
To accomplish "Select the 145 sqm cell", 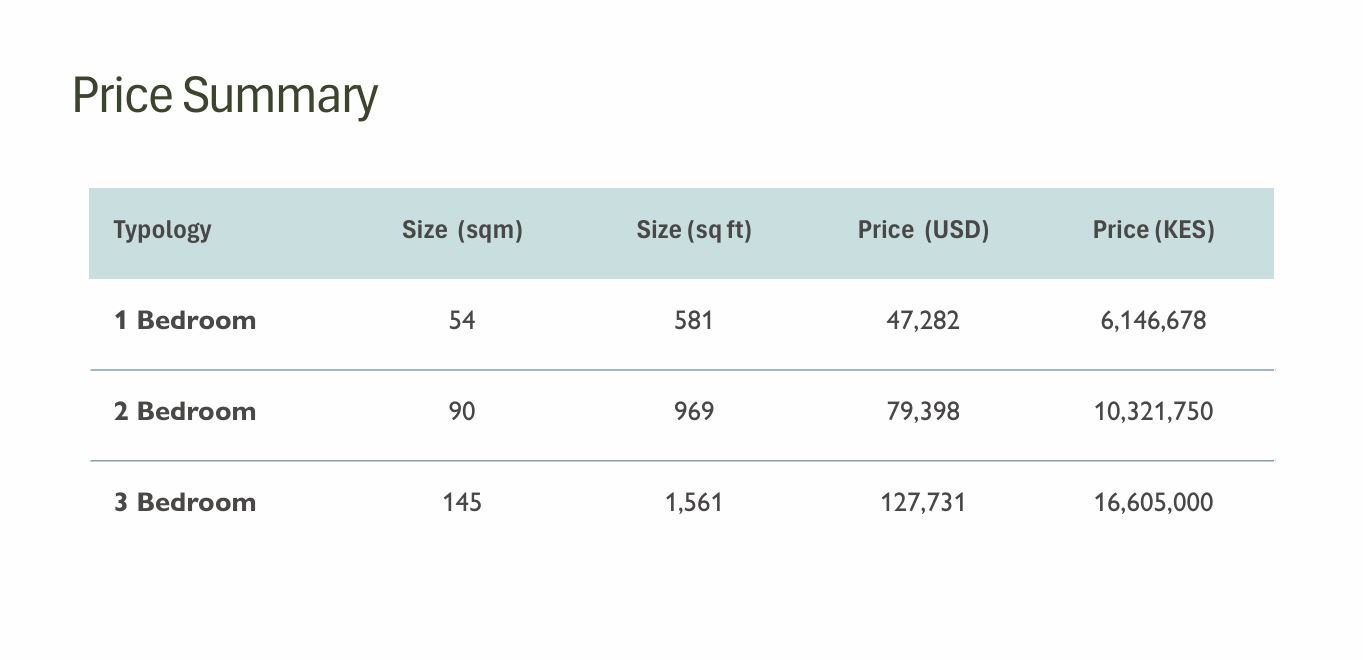I will (x=462, y=502).
